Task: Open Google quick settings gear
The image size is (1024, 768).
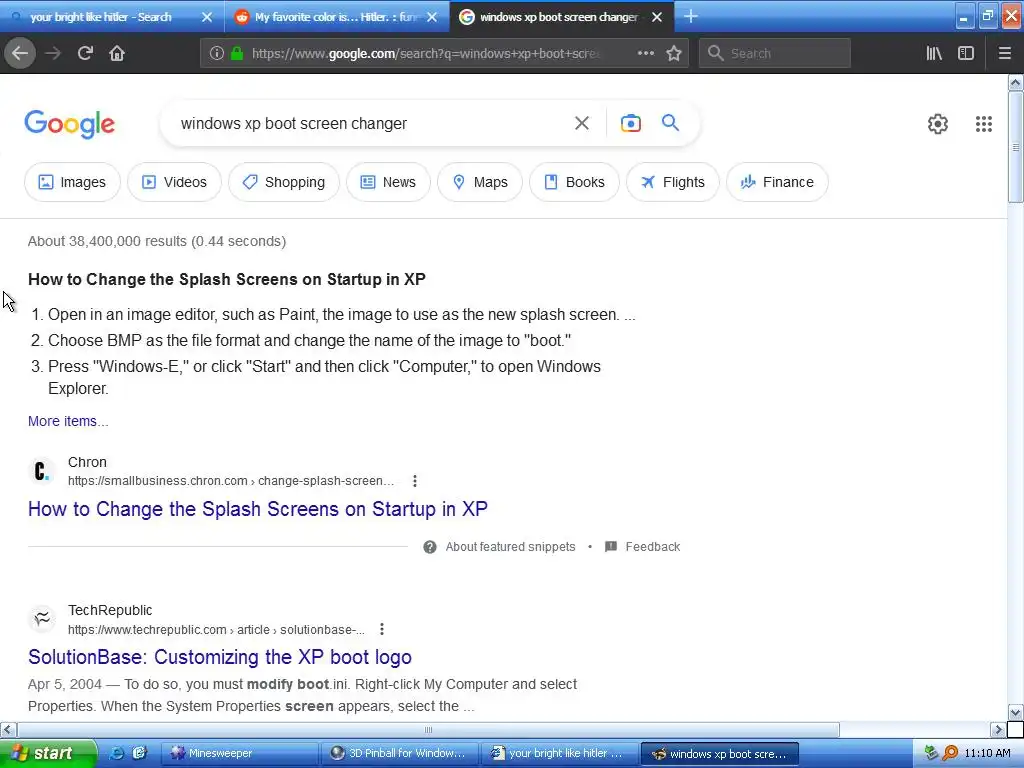Action: (x=938, y=124)
